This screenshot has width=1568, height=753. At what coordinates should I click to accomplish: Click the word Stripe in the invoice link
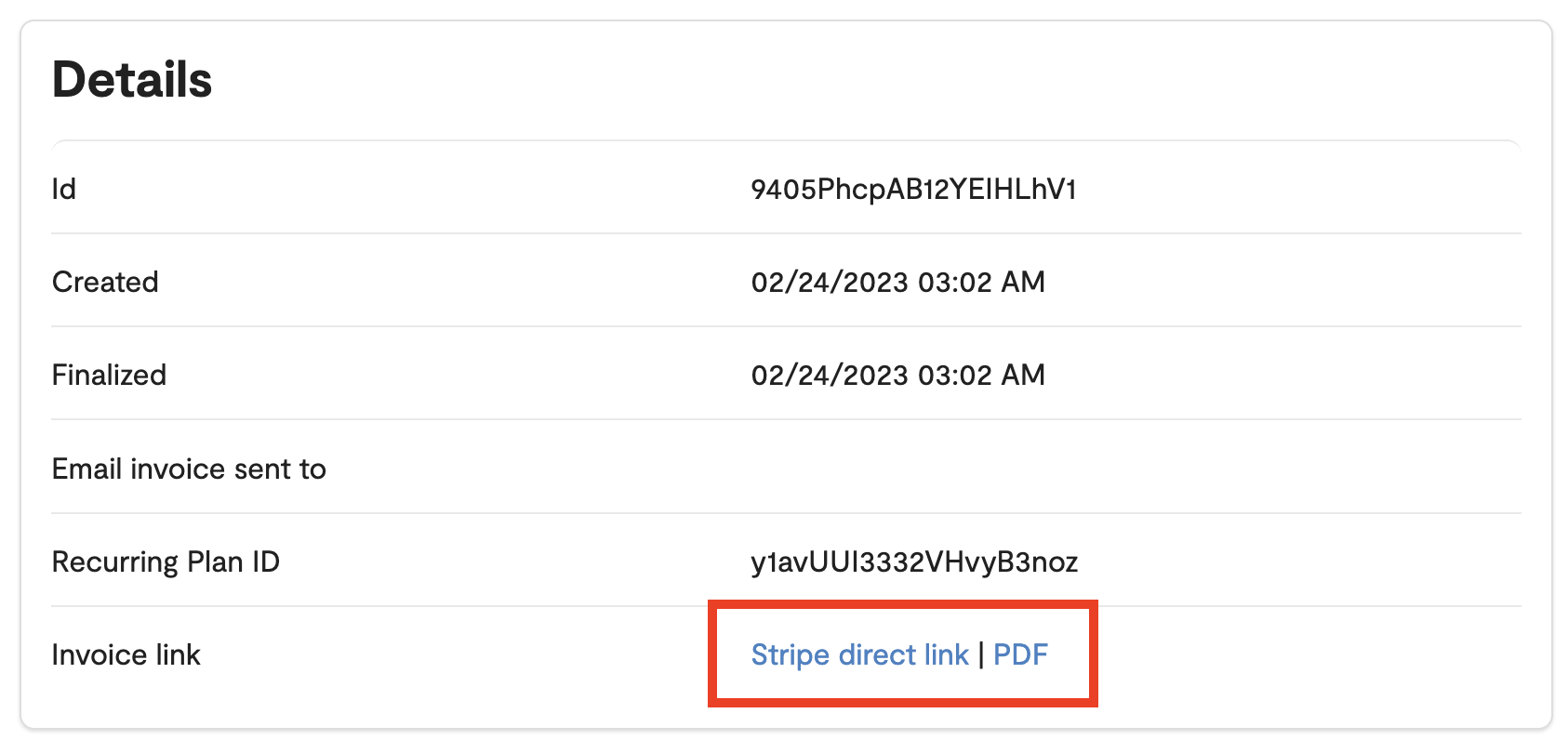(x=791, y=654)
